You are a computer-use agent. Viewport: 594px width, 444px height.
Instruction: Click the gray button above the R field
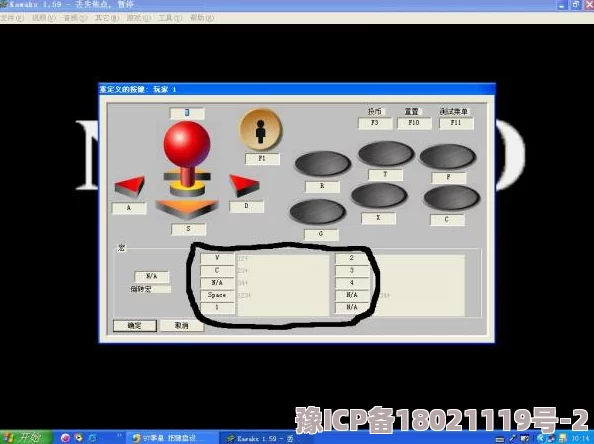322,163
